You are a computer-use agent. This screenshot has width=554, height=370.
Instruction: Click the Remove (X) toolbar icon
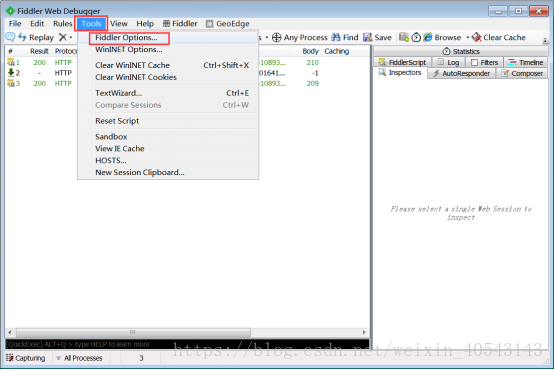(x=63, y=37)
